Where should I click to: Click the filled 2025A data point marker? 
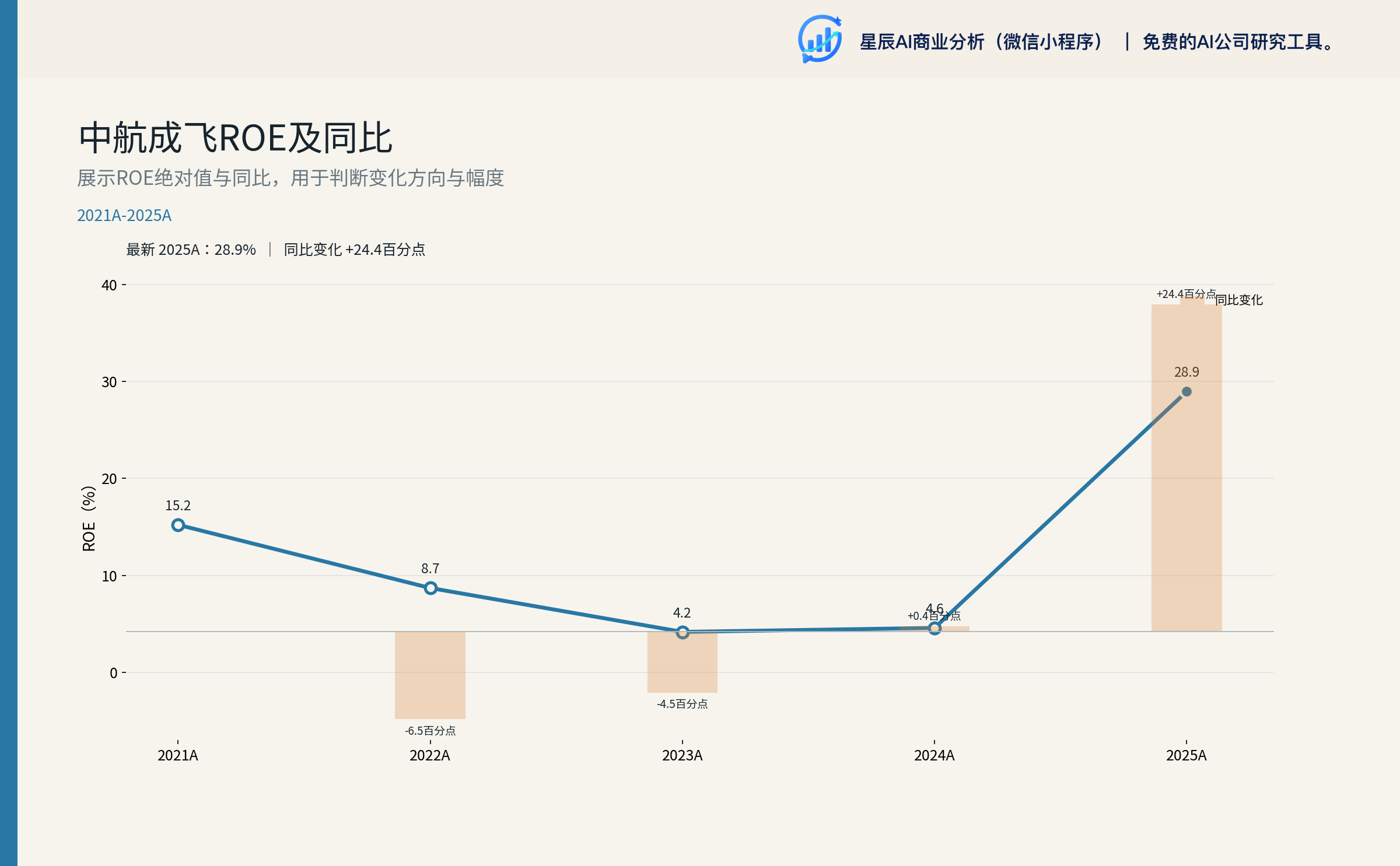(x=1186, y=392)
